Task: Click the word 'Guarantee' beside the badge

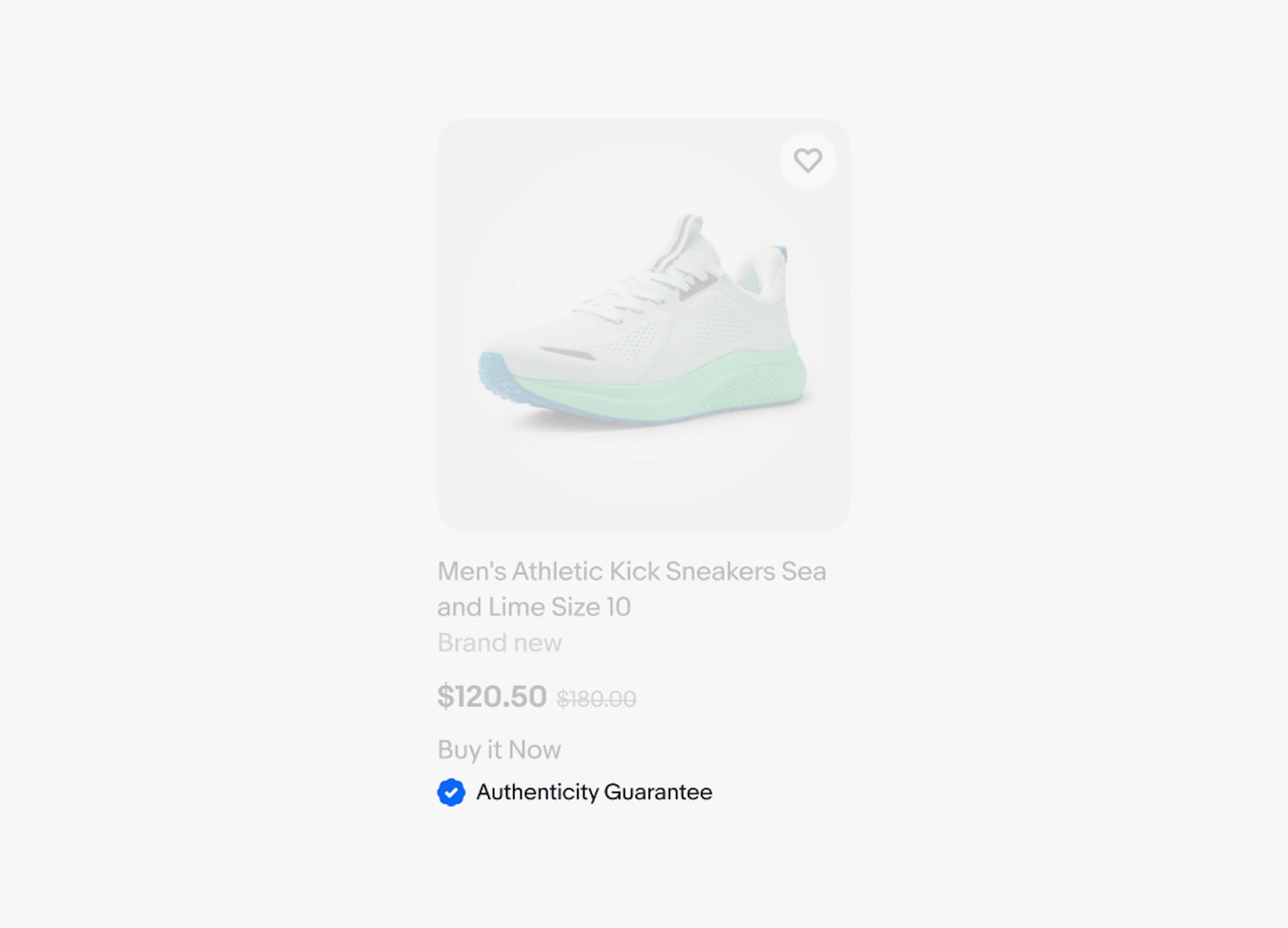Action: [658, 792]
